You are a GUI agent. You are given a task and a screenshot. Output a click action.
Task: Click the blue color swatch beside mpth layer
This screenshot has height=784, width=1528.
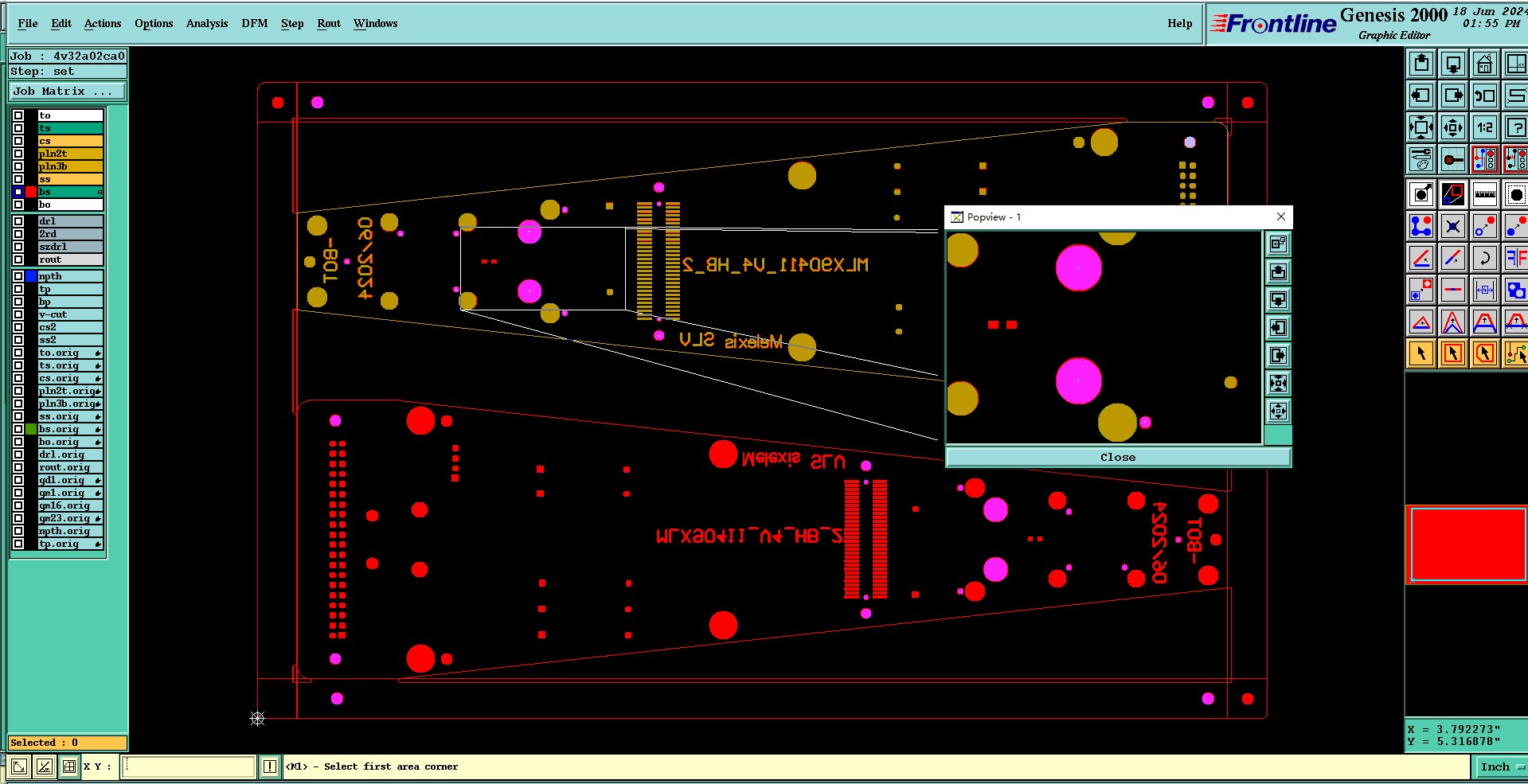pos(31,276)
